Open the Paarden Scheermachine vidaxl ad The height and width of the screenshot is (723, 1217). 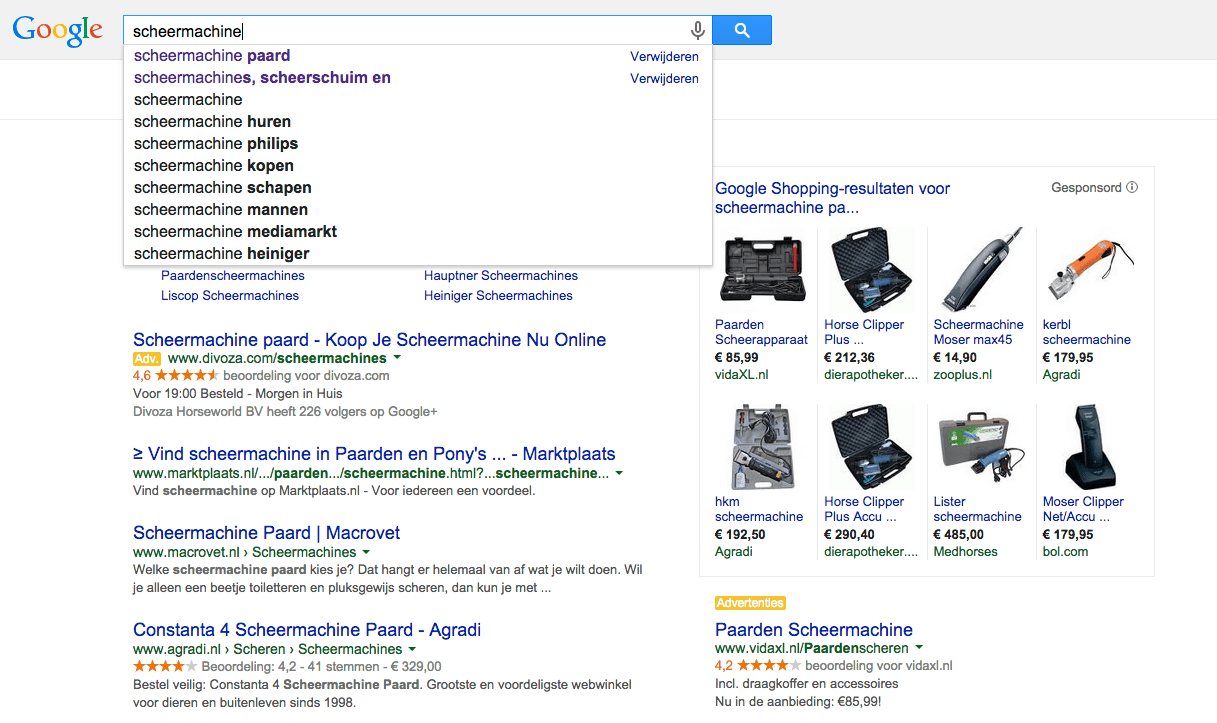tap(813, 630)
